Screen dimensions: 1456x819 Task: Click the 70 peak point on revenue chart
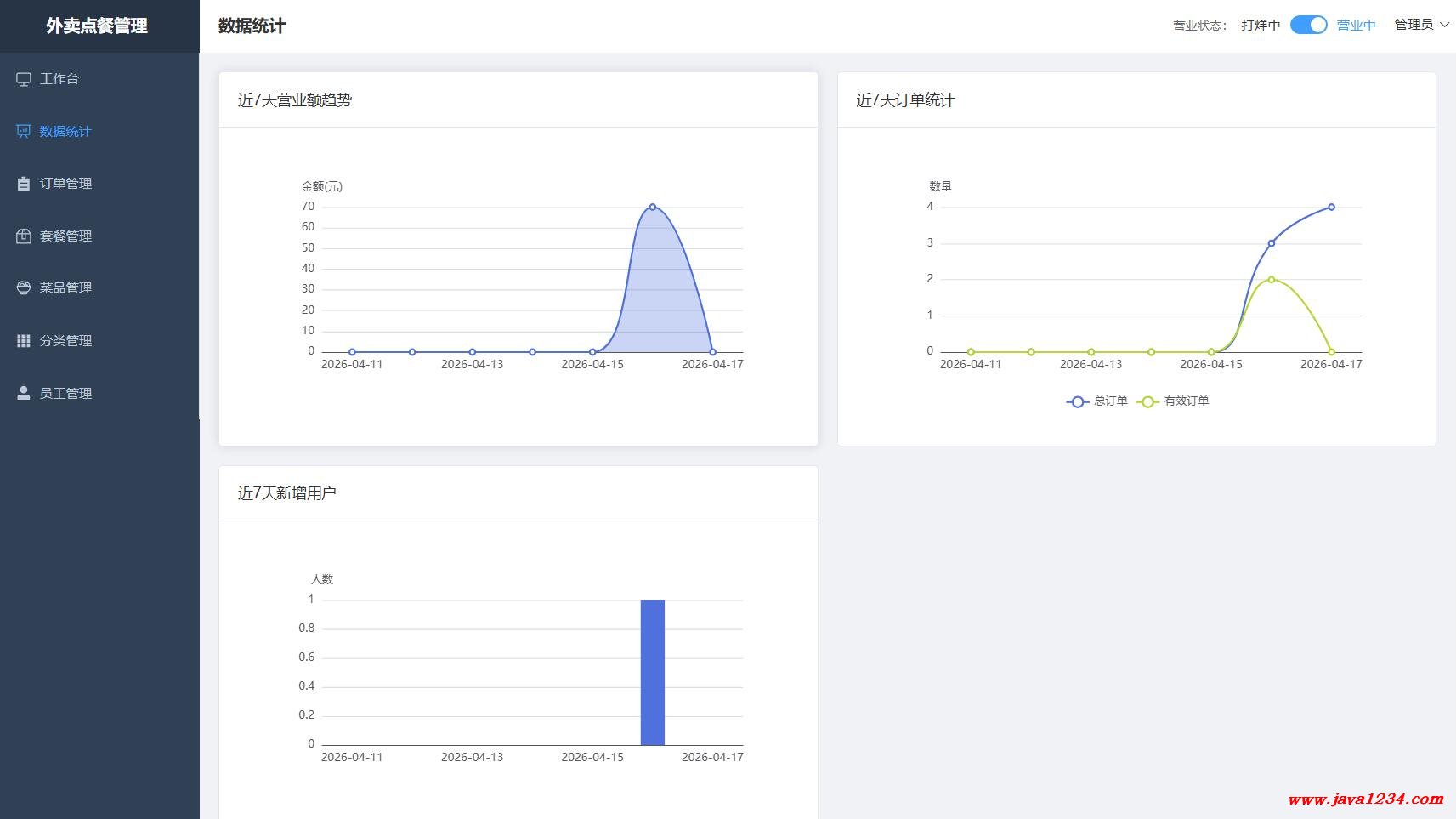coord(653,207)
